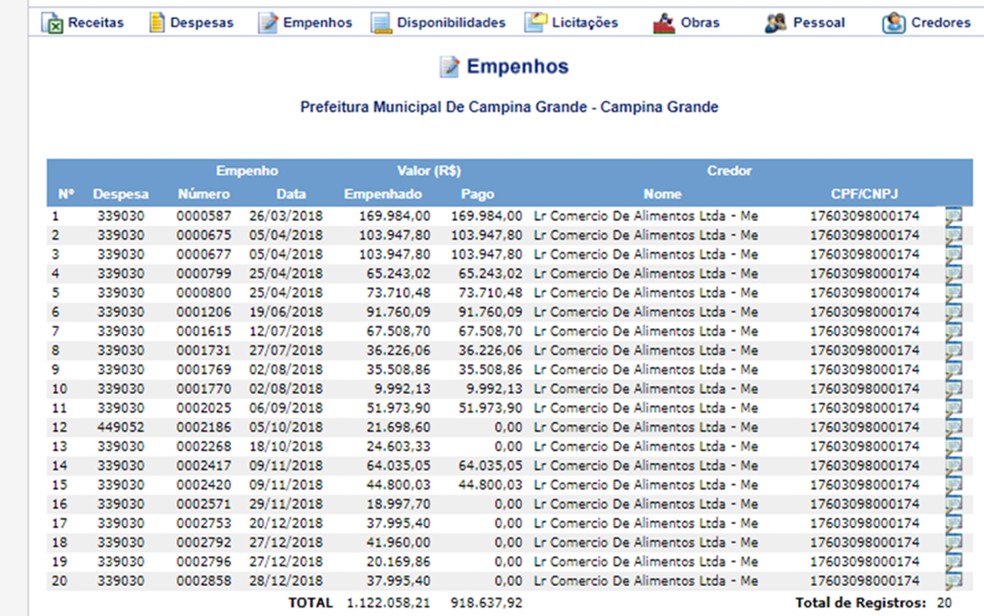The image size is (984, 616).
Task: Select the Empenhos menu item
Action: pos(317,23)
